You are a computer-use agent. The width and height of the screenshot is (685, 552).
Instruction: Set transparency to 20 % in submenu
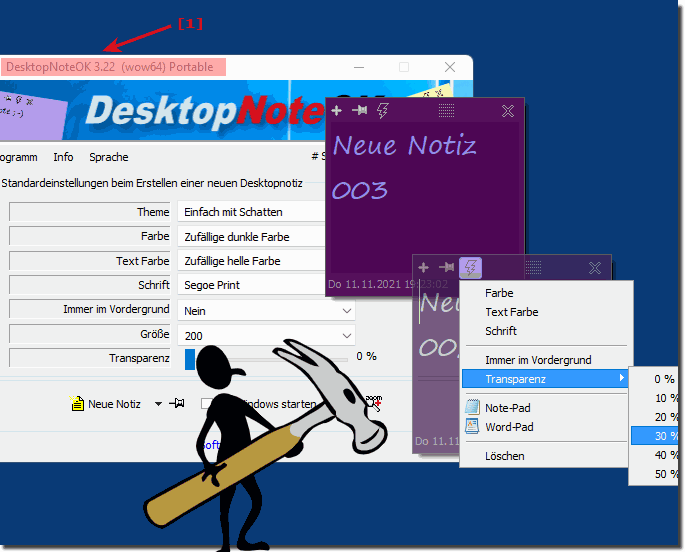654,417
